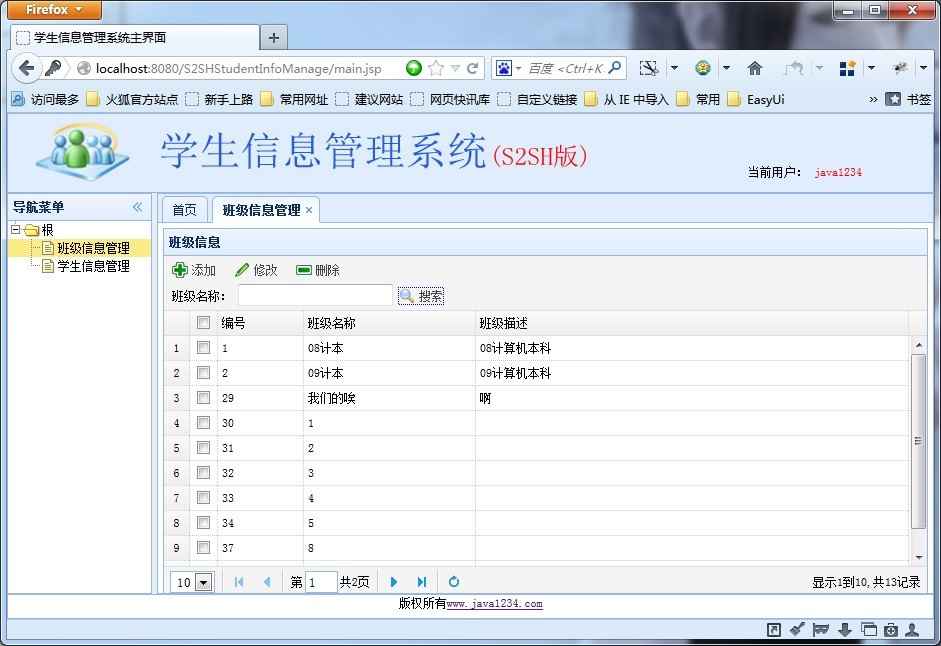
Task: Click the scrollbar down arrow of grid
Action: coord(919,557)
